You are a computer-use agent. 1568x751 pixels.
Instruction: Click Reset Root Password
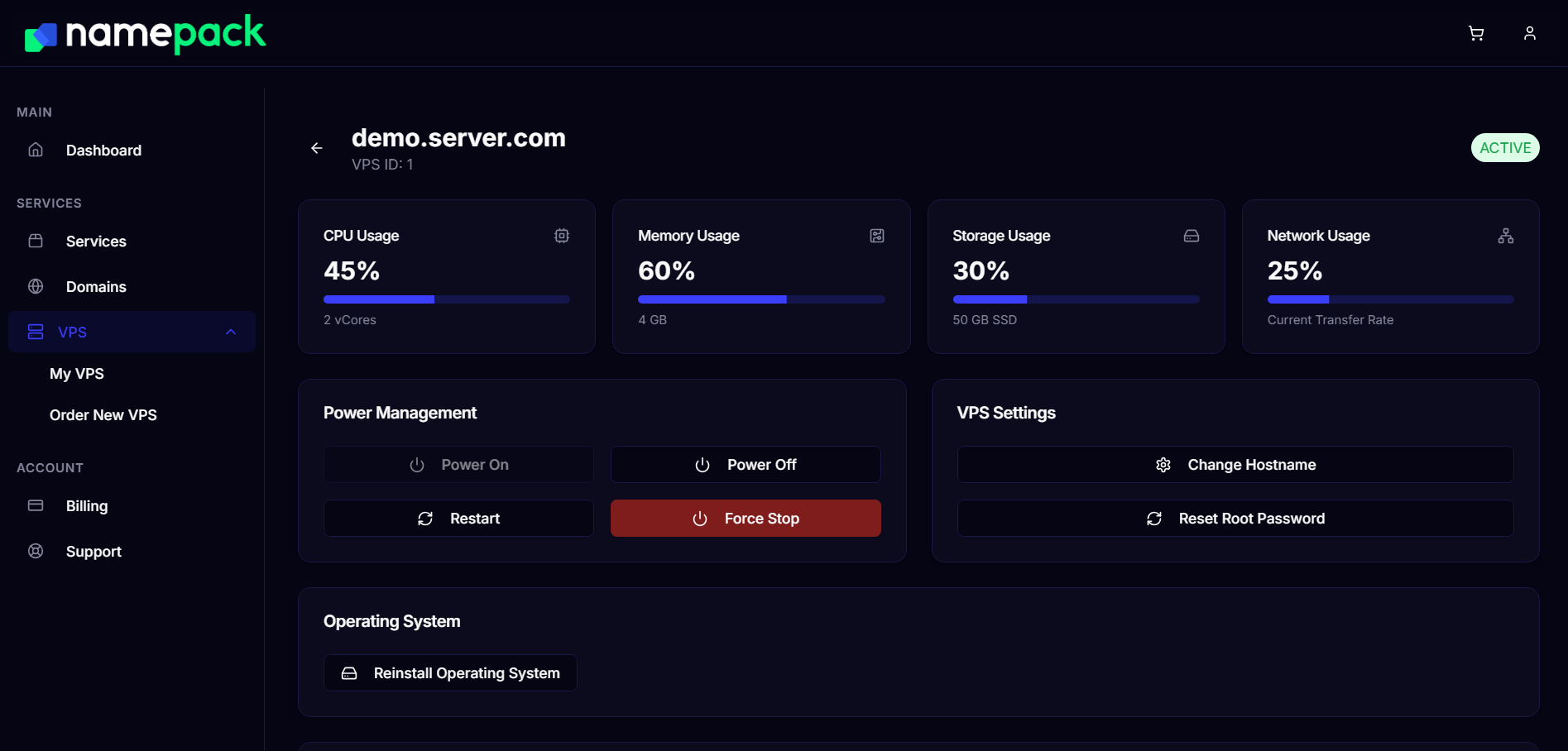pyautogui.click(x=1235, y=518)
